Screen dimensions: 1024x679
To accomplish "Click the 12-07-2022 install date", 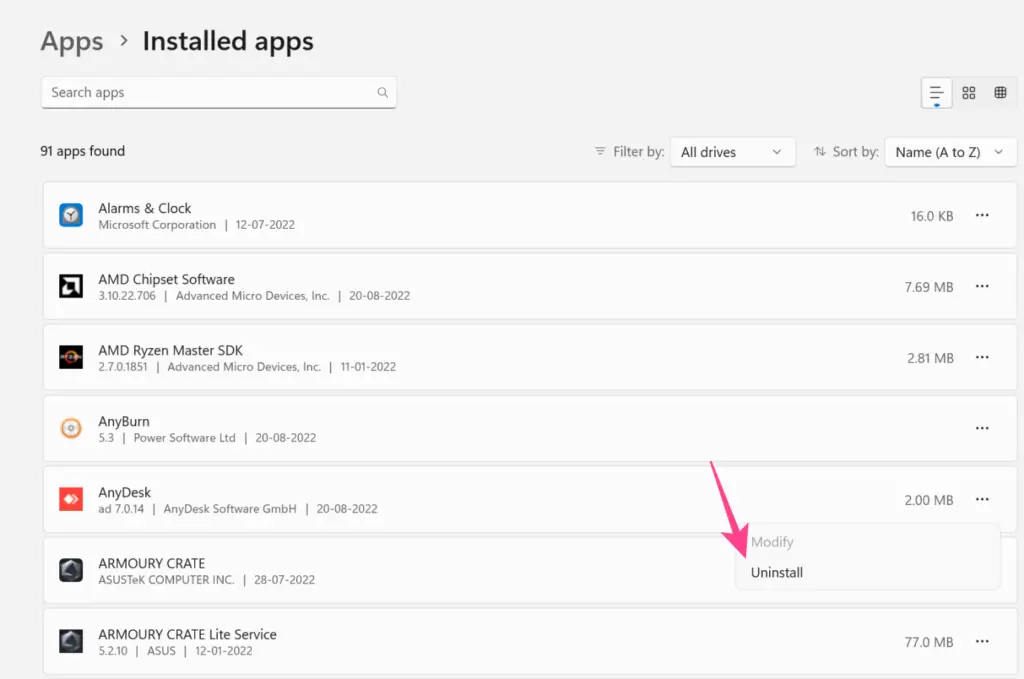I will [x=264, y=225].
